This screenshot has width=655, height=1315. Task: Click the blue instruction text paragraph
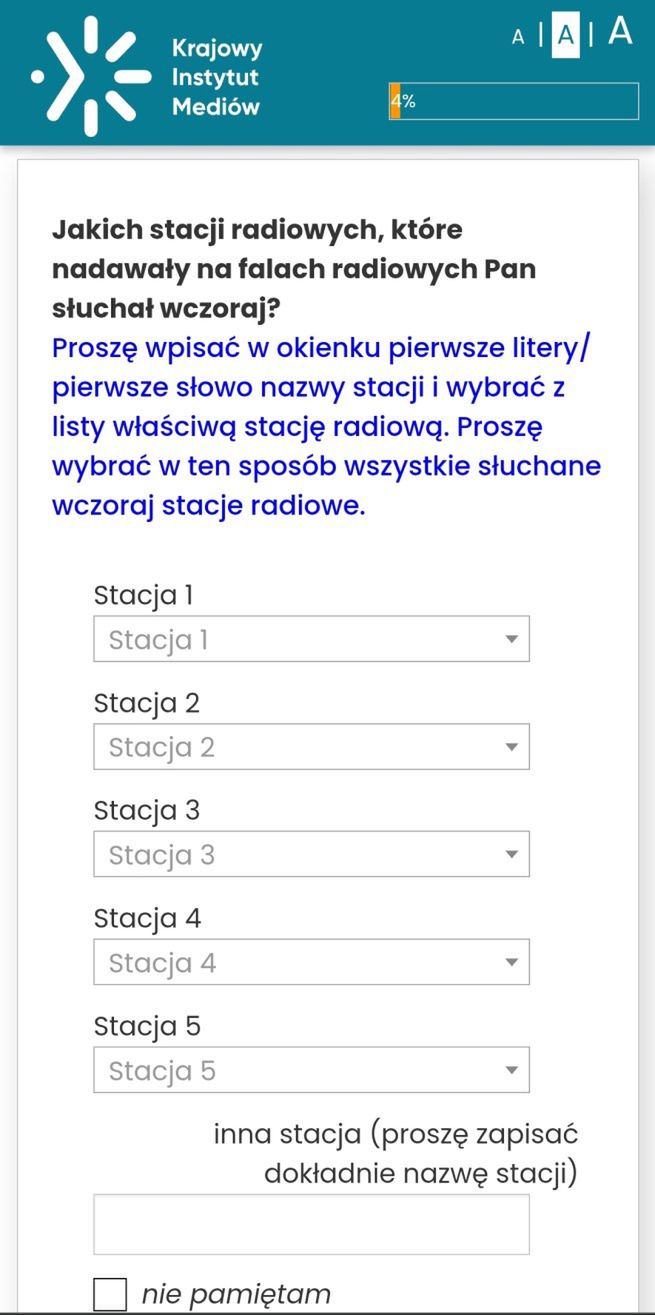tap(326, 425)
